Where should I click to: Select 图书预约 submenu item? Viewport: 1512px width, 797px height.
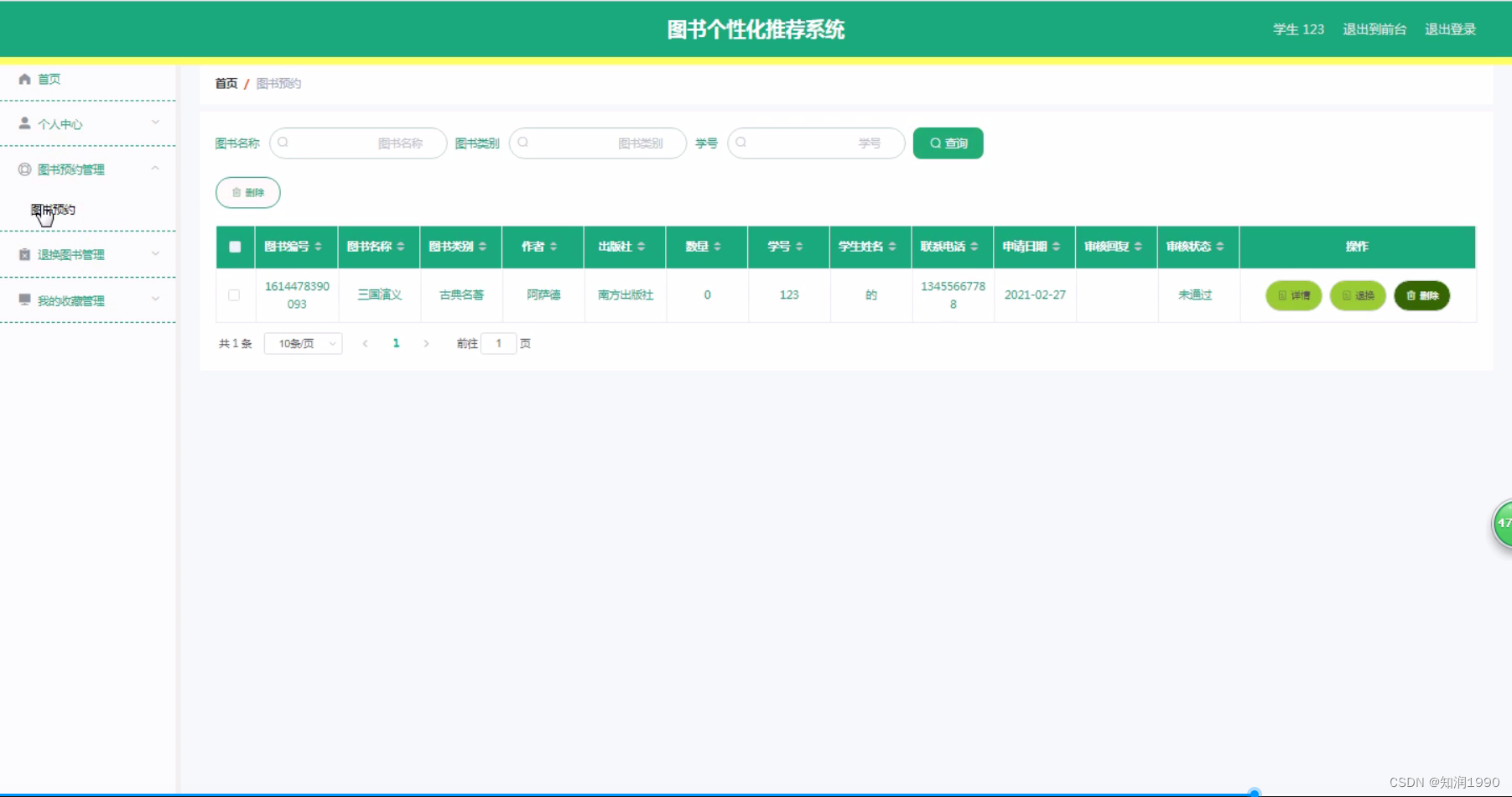(x=54, y=210)
